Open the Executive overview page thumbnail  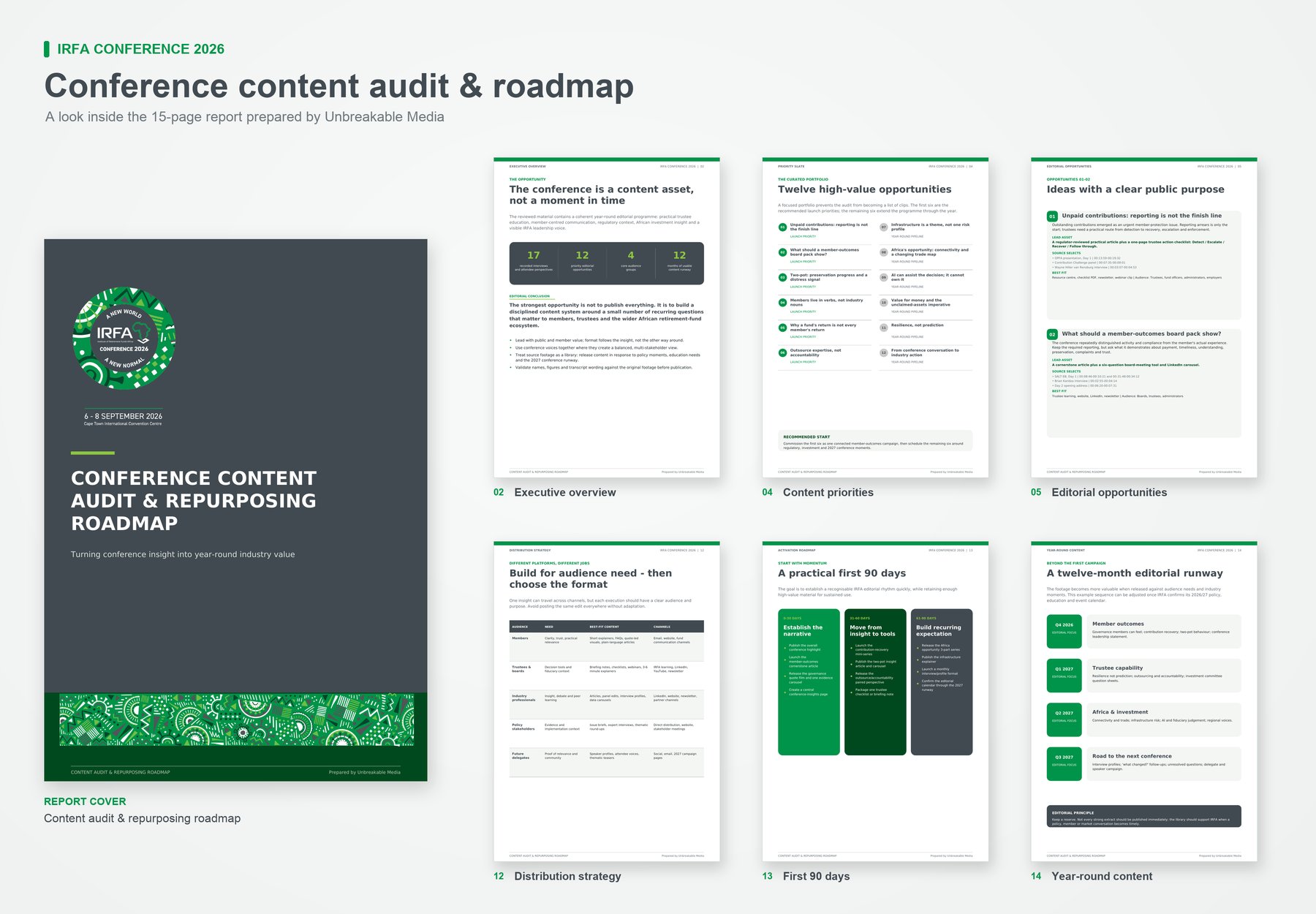coord(607,317)
